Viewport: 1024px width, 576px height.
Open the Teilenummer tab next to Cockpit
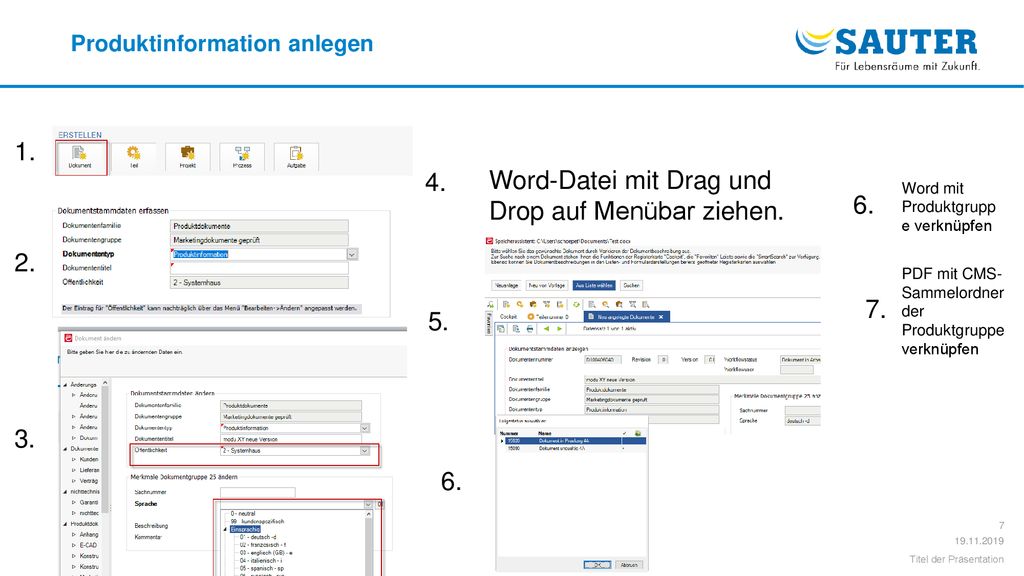pos(547,317)
